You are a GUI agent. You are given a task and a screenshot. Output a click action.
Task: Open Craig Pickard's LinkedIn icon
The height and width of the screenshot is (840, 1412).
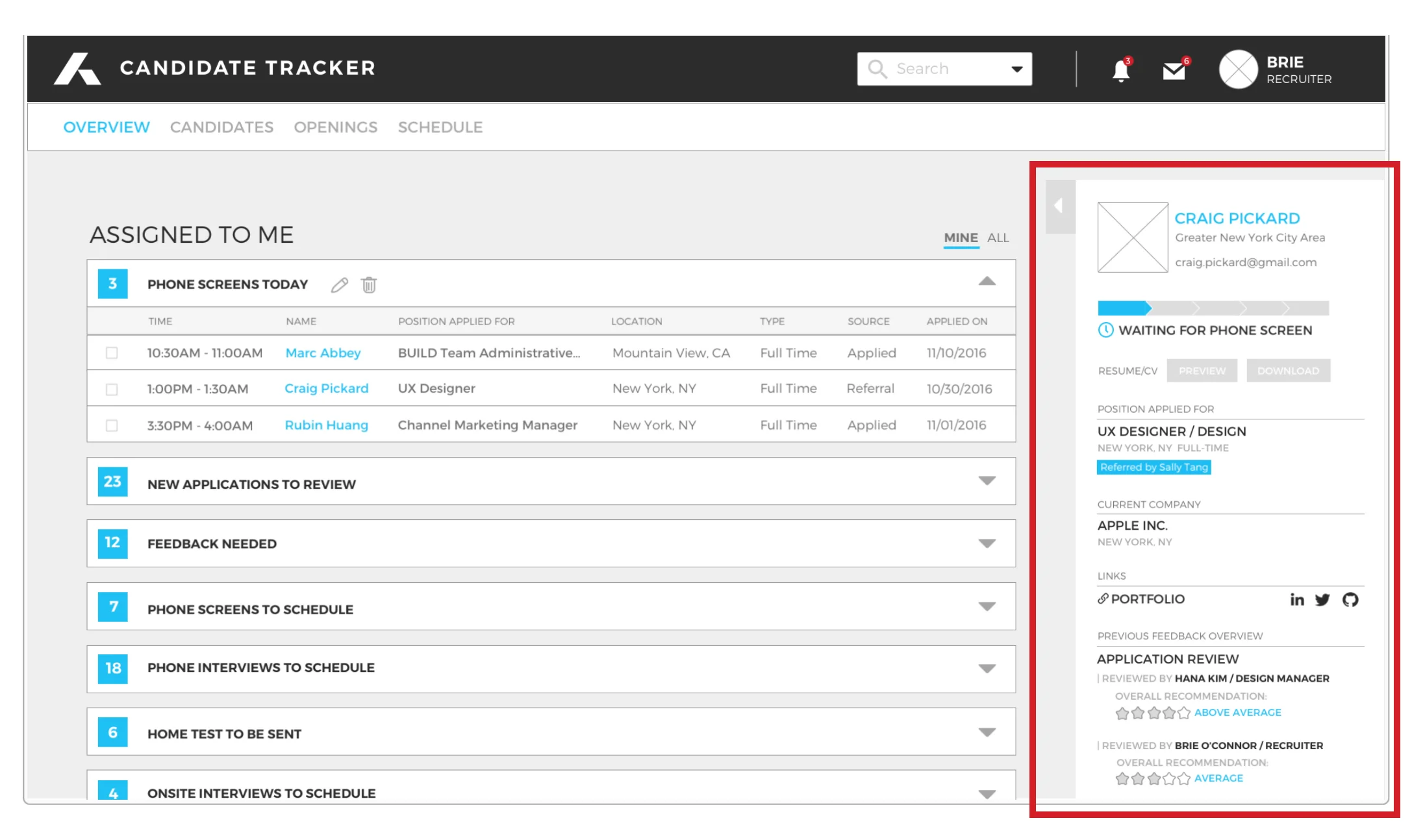point(1296,600)
